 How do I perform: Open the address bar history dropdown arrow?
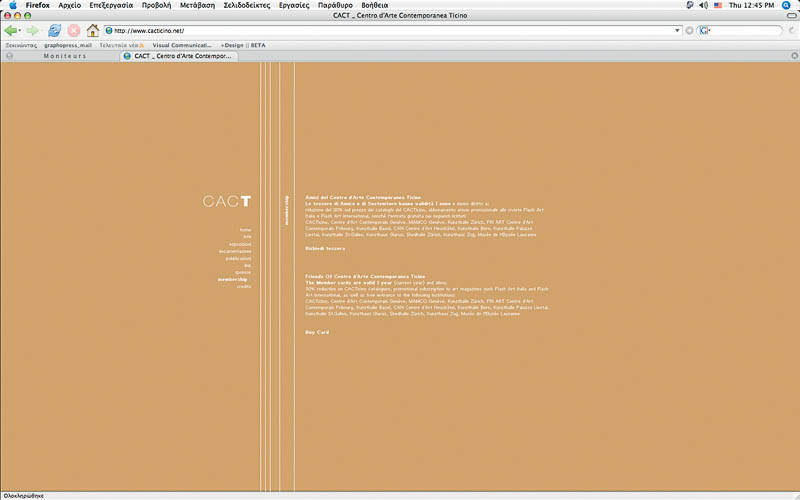(x=677, y=31)
